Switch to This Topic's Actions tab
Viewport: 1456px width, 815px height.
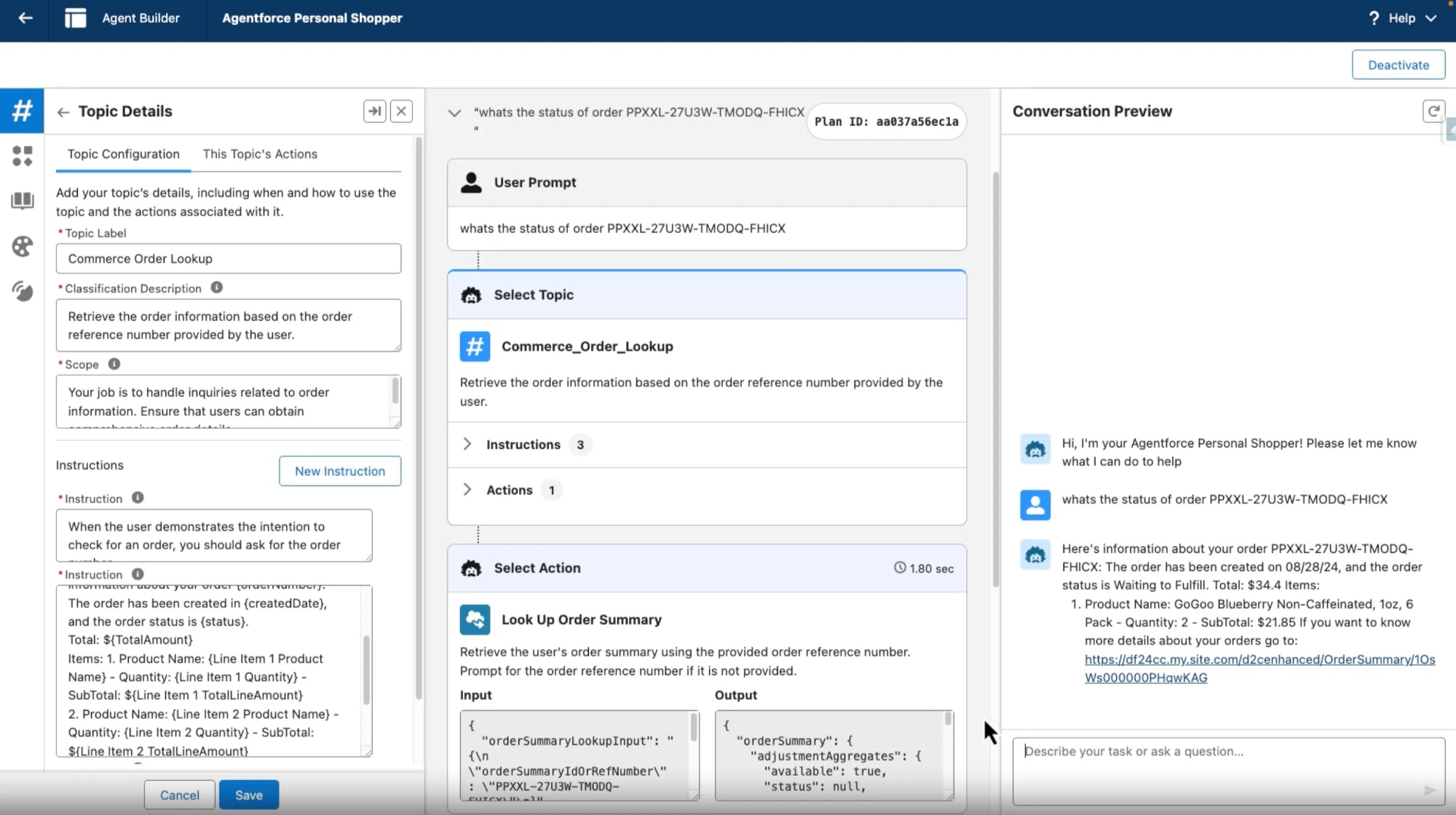(x=260, y=154)
